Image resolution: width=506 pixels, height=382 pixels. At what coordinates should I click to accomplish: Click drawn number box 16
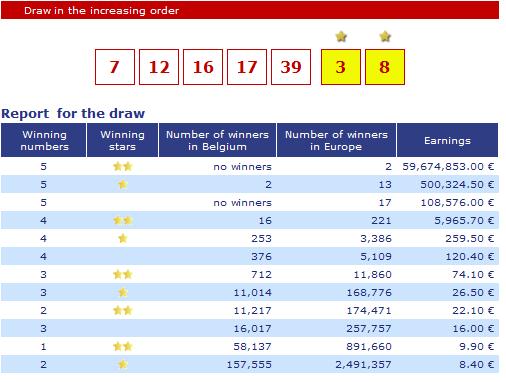click(x=203, y=67)
